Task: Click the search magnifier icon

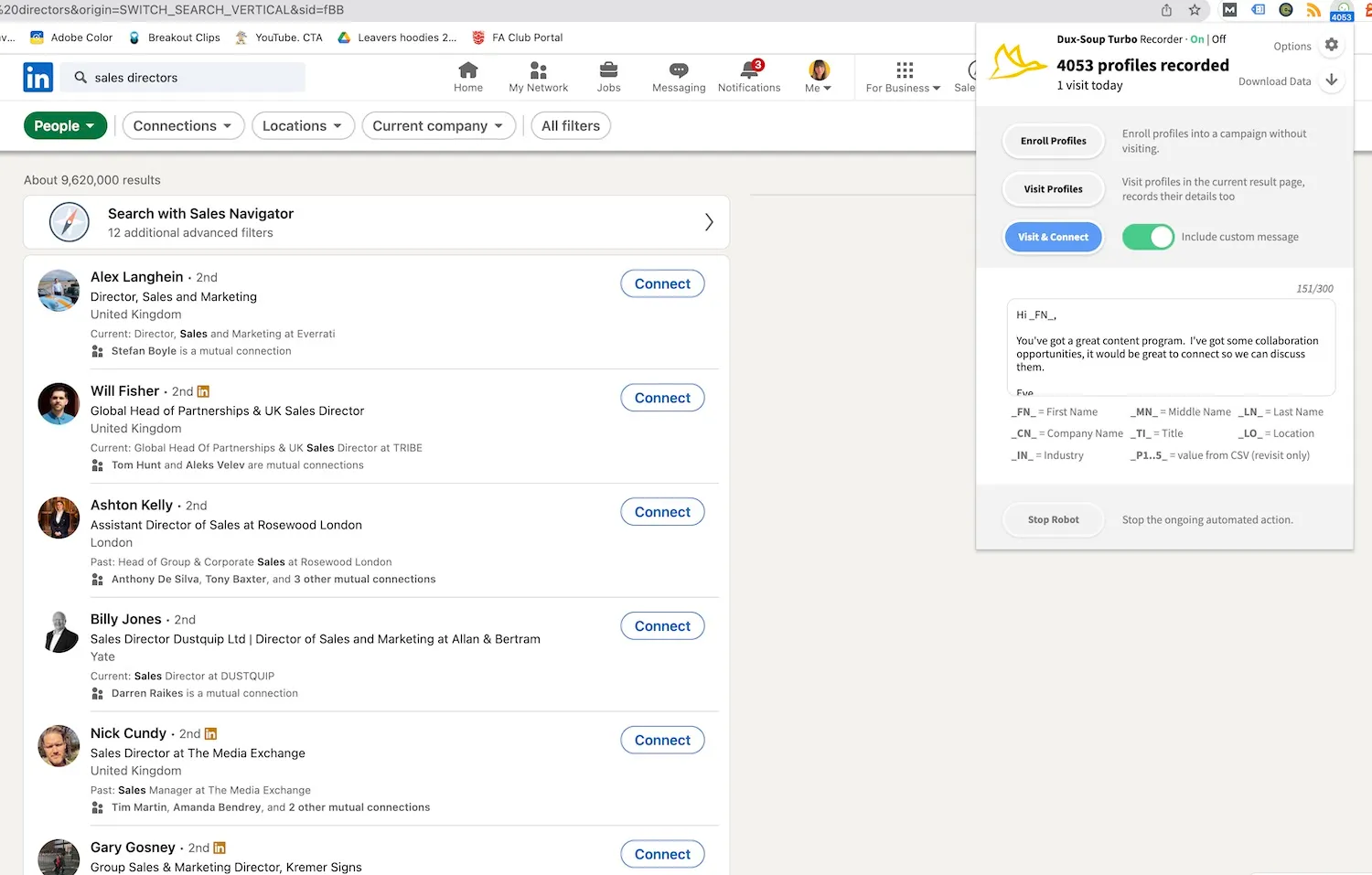Action: pos(80,78)
